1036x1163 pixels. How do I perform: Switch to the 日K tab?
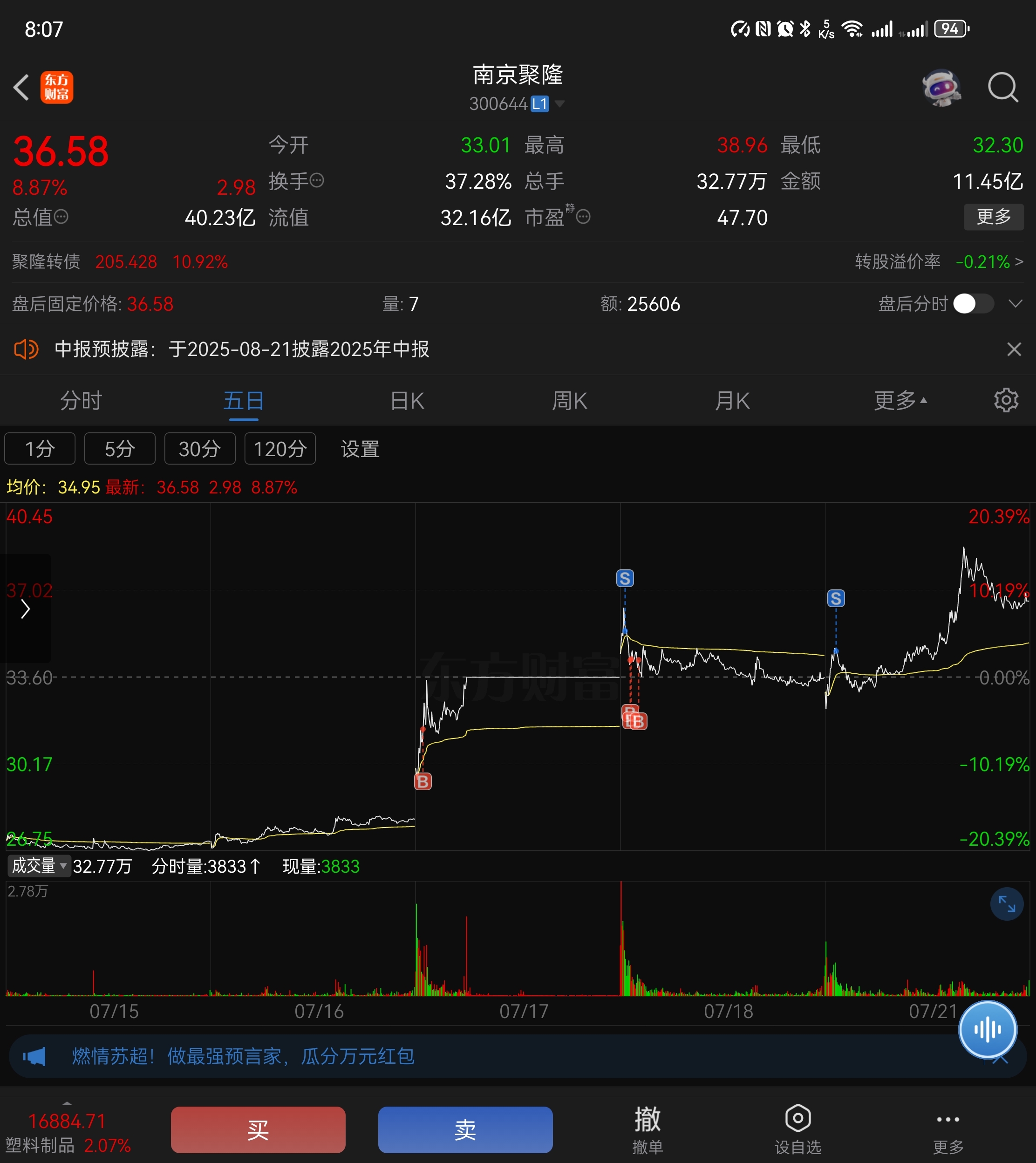pos(407,400)
